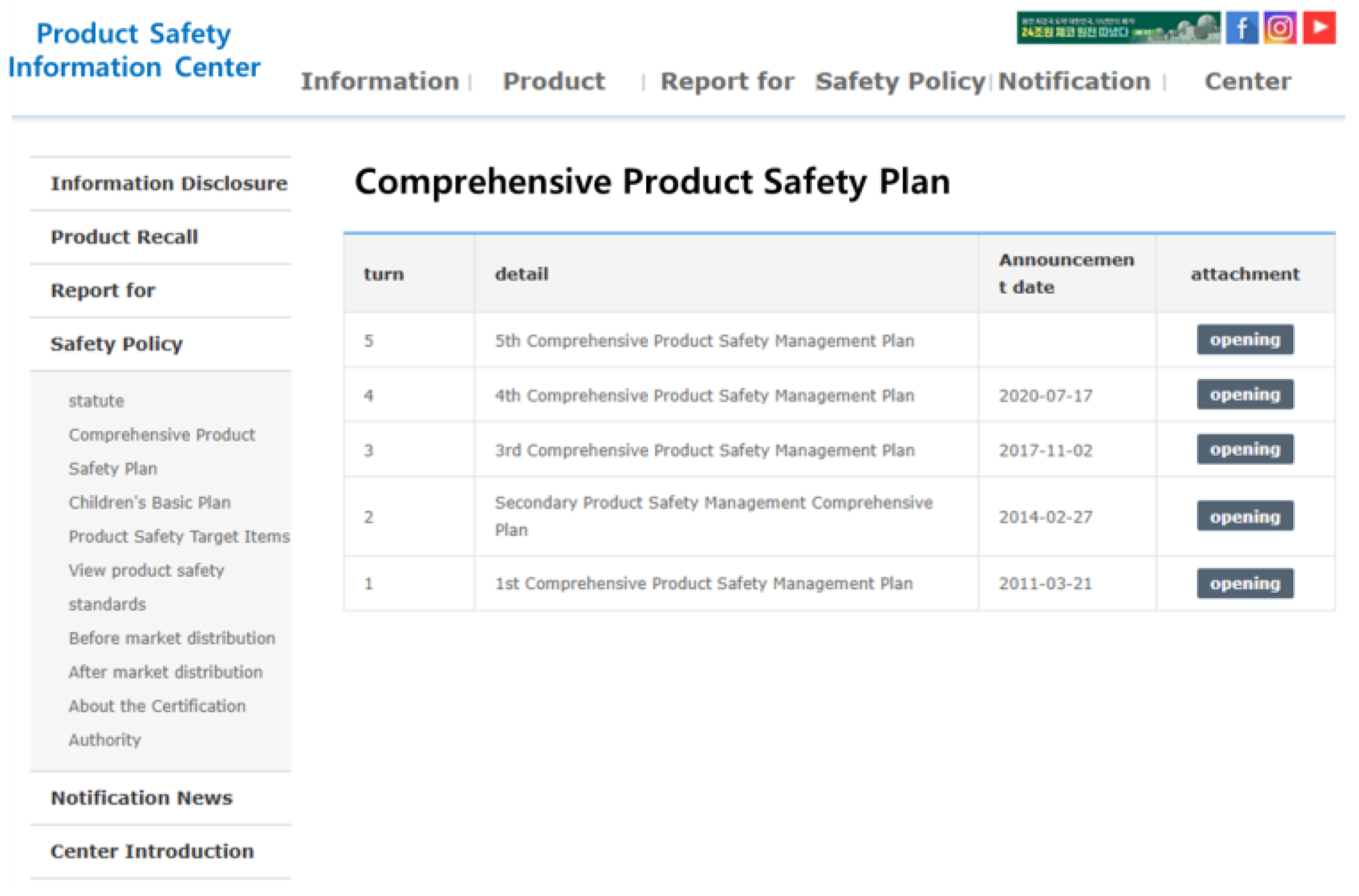Open 4th Comprehensive Product Safety Management Plan

(704, 396)
